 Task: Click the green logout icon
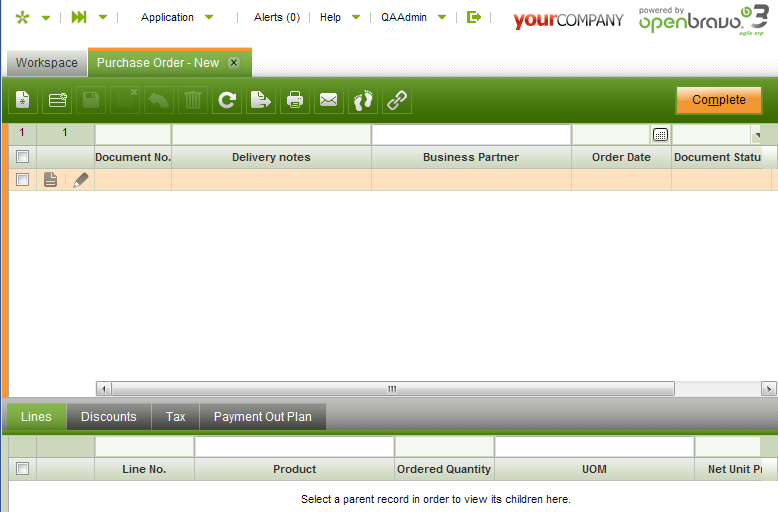click(x=474, y=17)
